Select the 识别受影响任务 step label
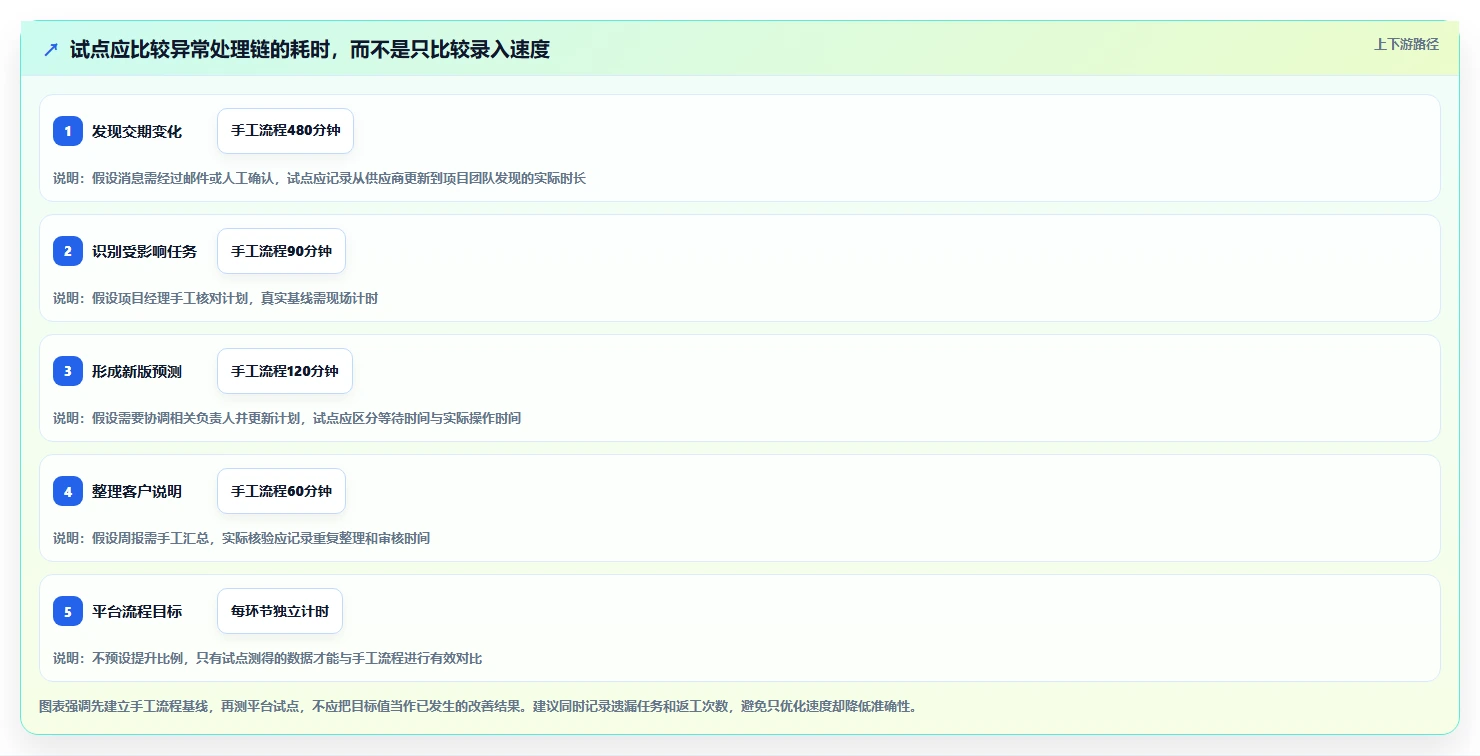 click(x=144, y=251)
